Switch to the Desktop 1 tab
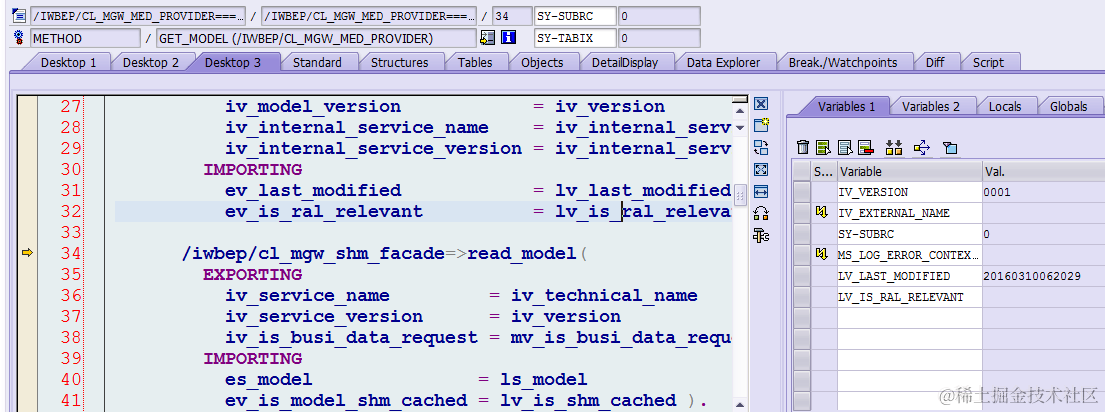 68,63
